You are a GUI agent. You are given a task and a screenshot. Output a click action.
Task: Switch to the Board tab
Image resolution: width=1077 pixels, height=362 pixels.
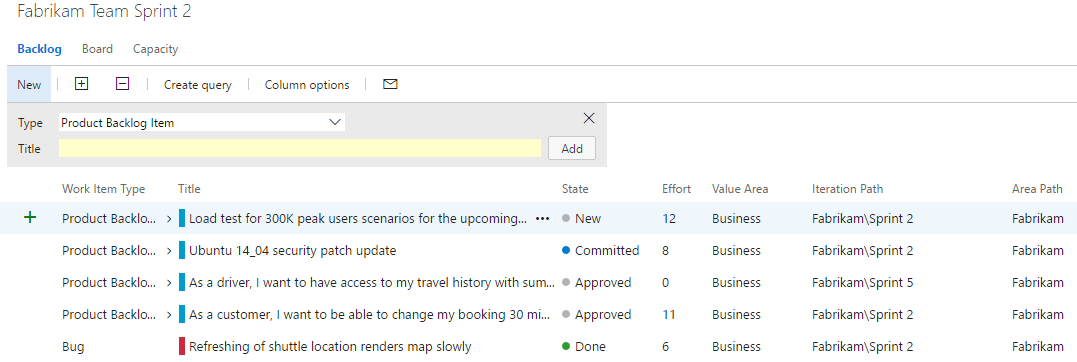(97, 49)
